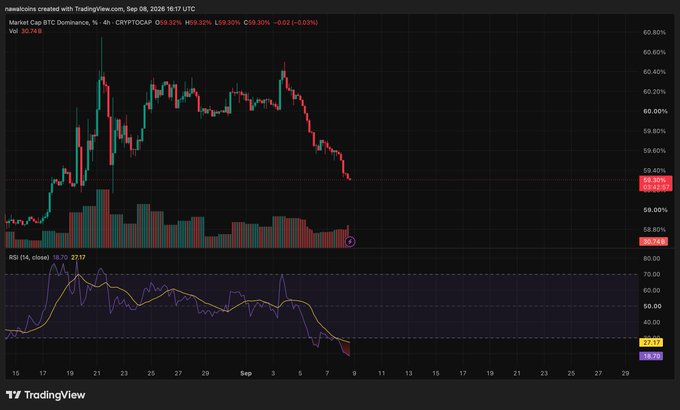The height and width of the screenshot is (410, 680).
Task: Click the yellow 27.17 RSI axis badge
Action: pos(651,343)
